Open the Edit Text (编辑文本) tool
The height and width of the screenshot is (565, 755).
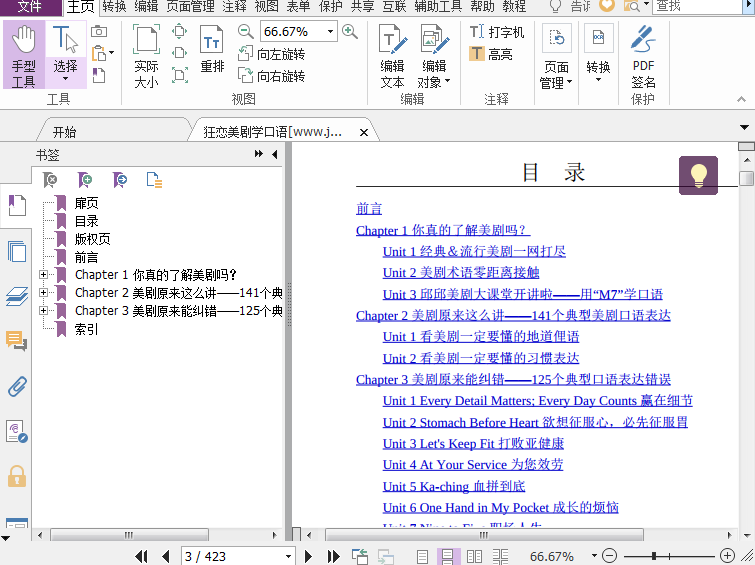[392, 57]
